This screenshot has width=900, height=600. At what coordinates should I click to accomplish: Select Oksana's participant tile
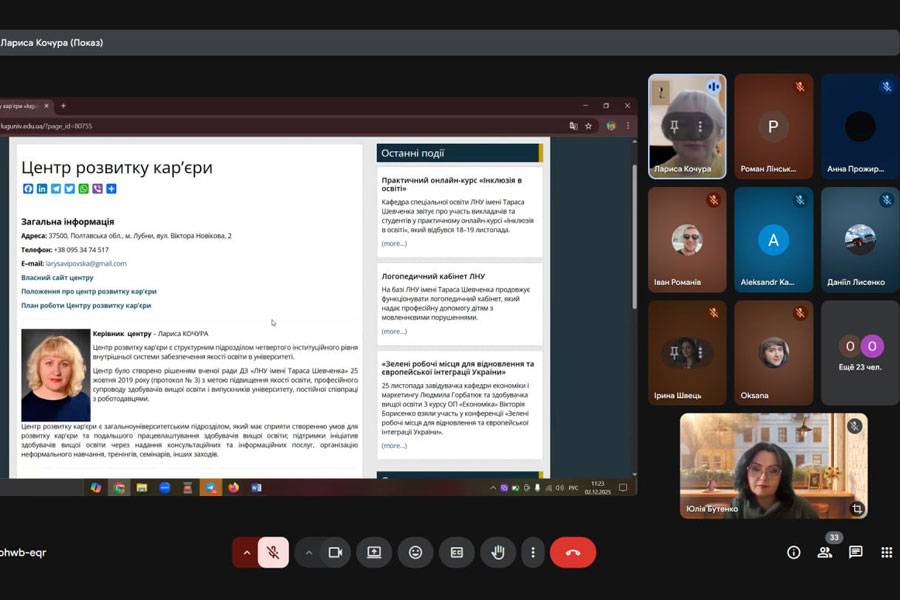(774, 353)
